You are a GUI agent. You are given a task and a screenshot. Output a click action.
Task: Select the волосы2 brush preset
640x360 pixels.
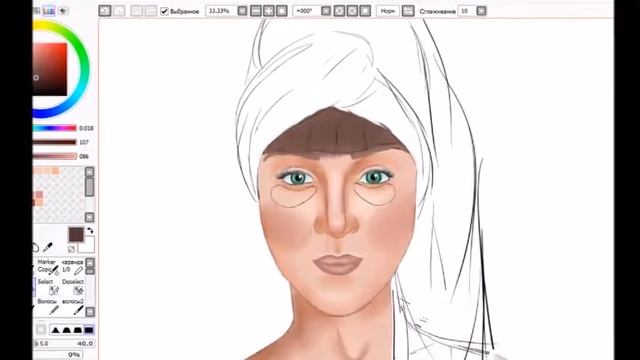pos(73,307)
